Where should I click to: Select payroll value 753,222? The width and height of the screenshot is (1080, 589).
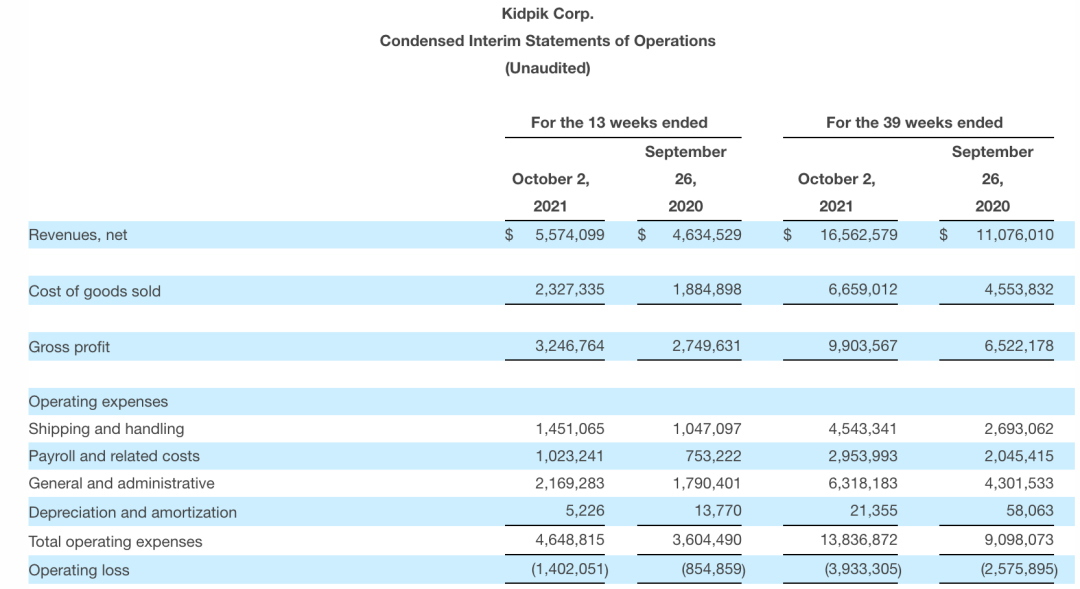[713, 456]
